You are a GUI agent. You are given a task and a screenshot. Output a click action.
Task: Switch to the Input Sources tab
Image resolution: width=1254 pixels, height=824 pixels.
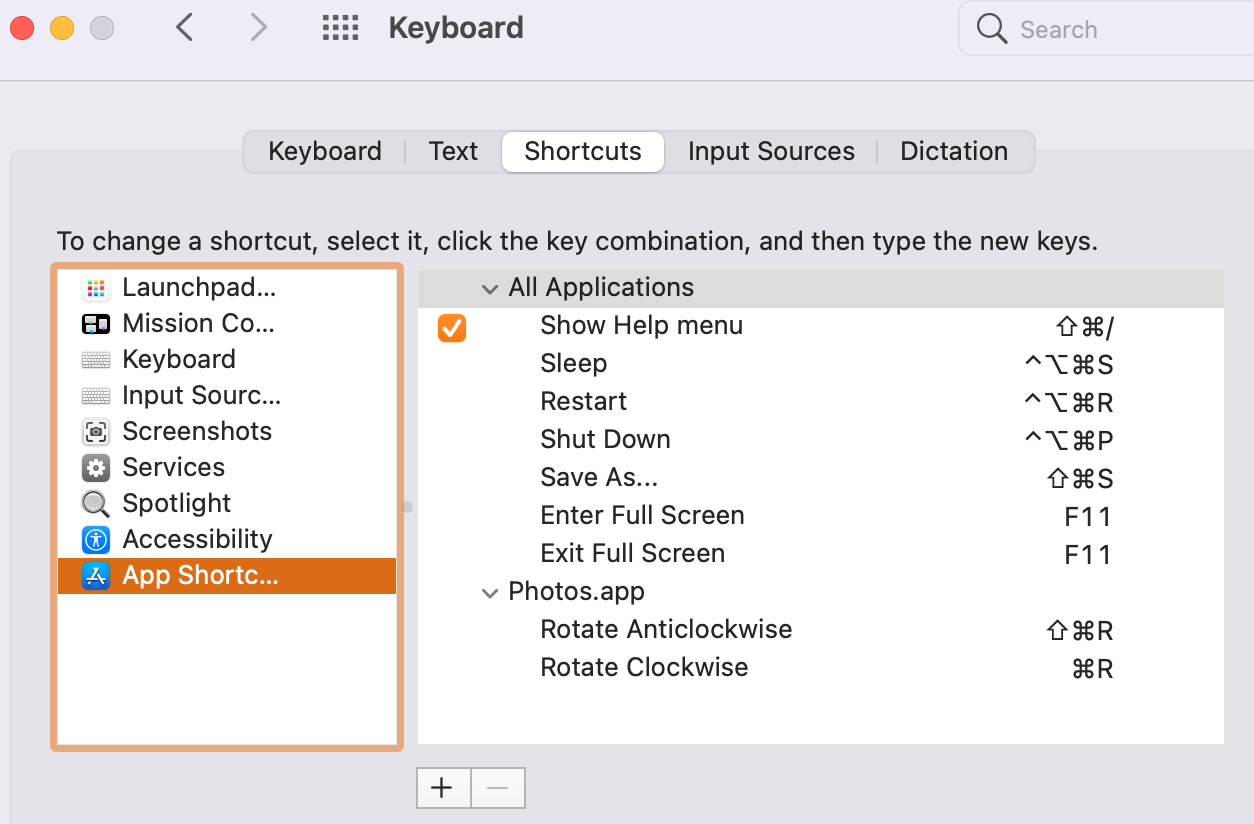[x=771, y=152]
